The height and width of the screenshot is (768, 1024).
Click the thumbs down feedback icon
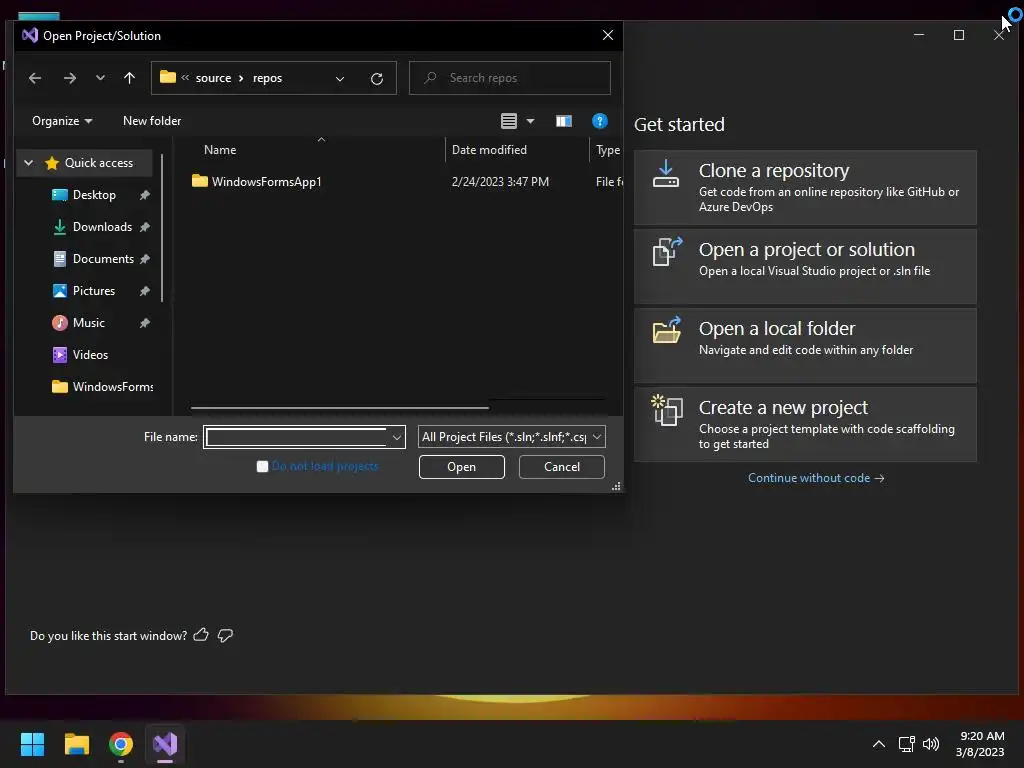[225, 635]
